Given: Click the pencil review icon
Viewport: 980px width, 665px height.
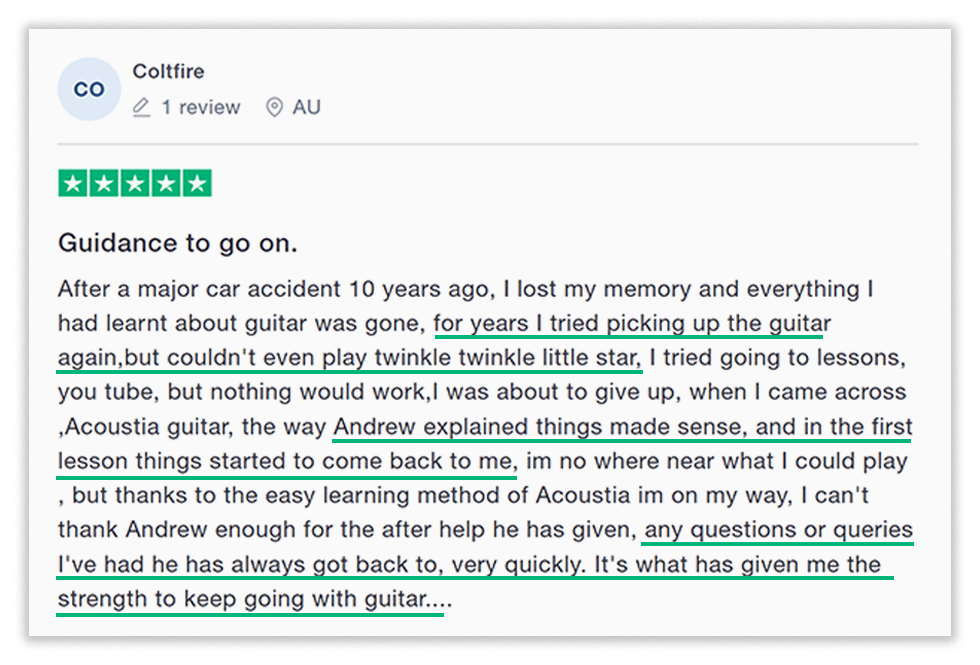Looking at the screenshot, I should pos(142,107).
